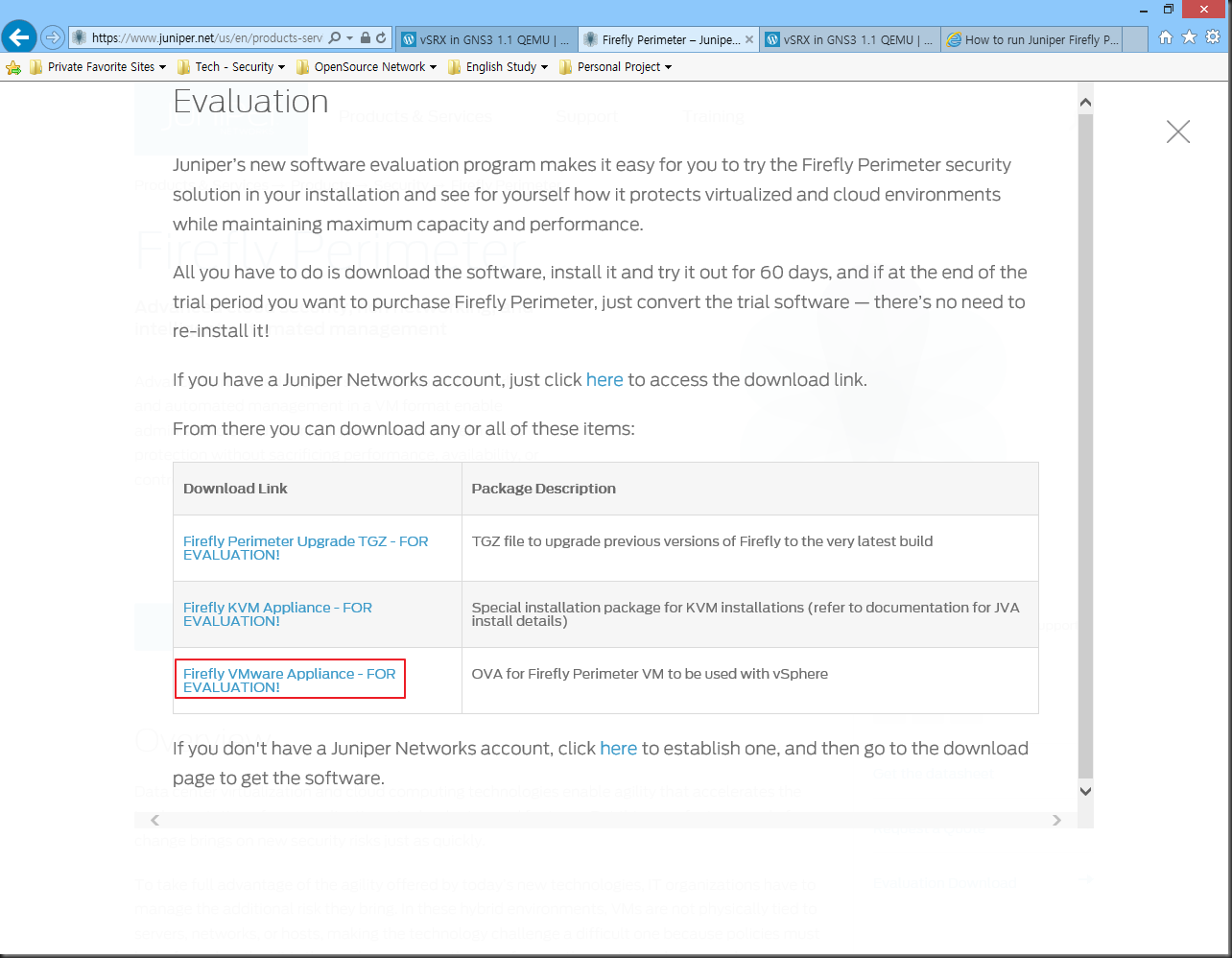Image resolution: width=1232 pixels, height=958 pixels.
Task: Click the popup vertical scrollbar down arrow
Action: click(1085, 792)
